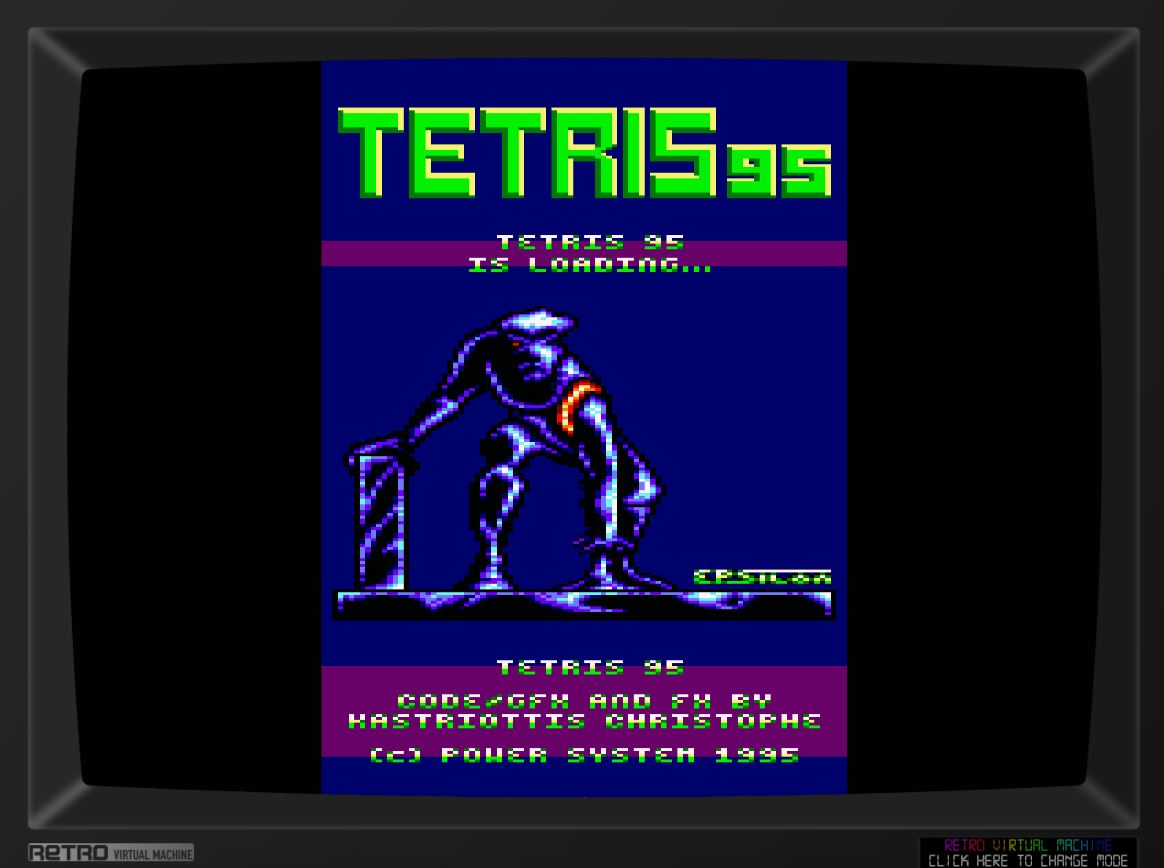Click the 'KASTRIOTTIS CHRISTOPHE' credit text

coord(585,721)
